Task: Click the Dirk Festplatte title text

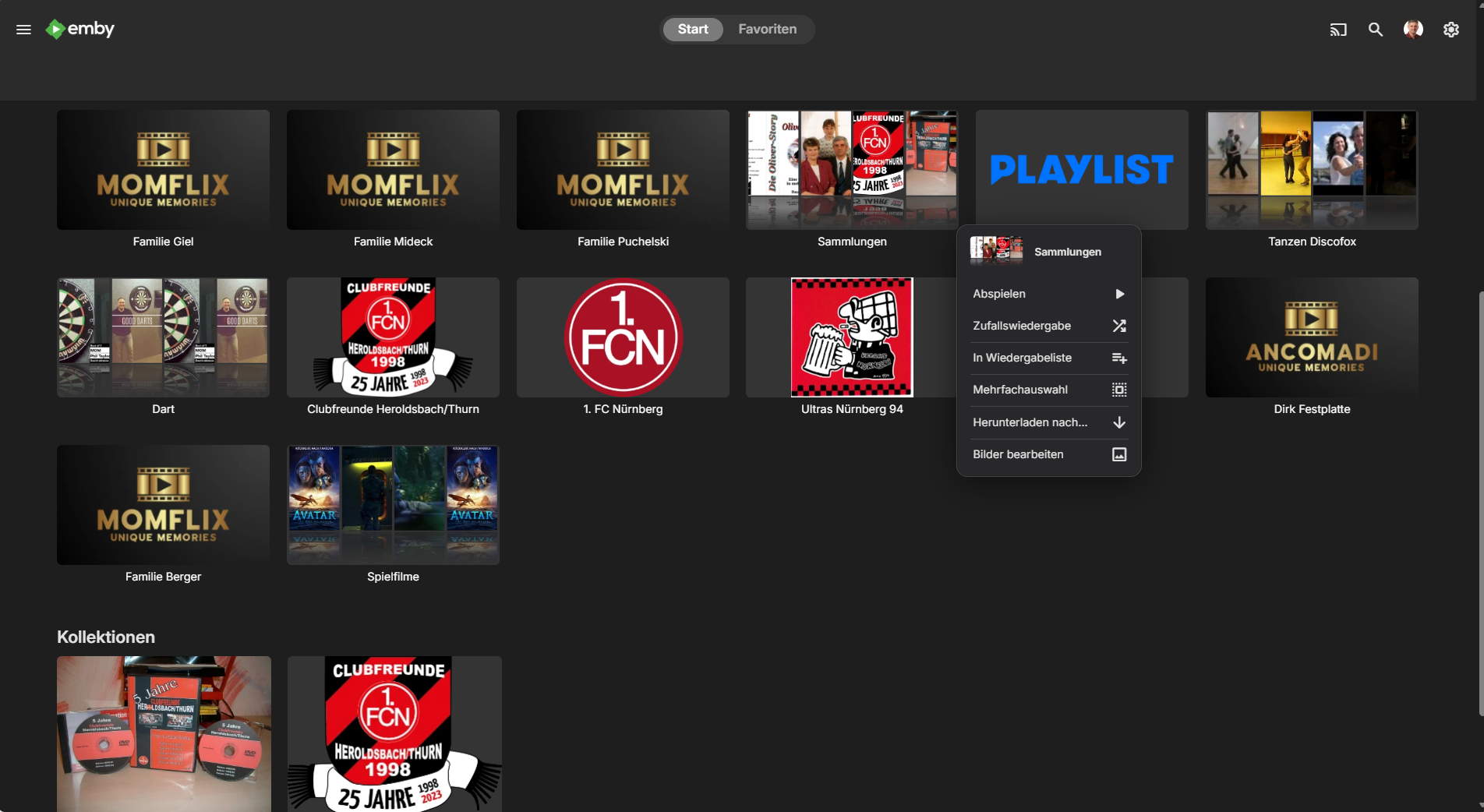Action: click(1312, 409)
